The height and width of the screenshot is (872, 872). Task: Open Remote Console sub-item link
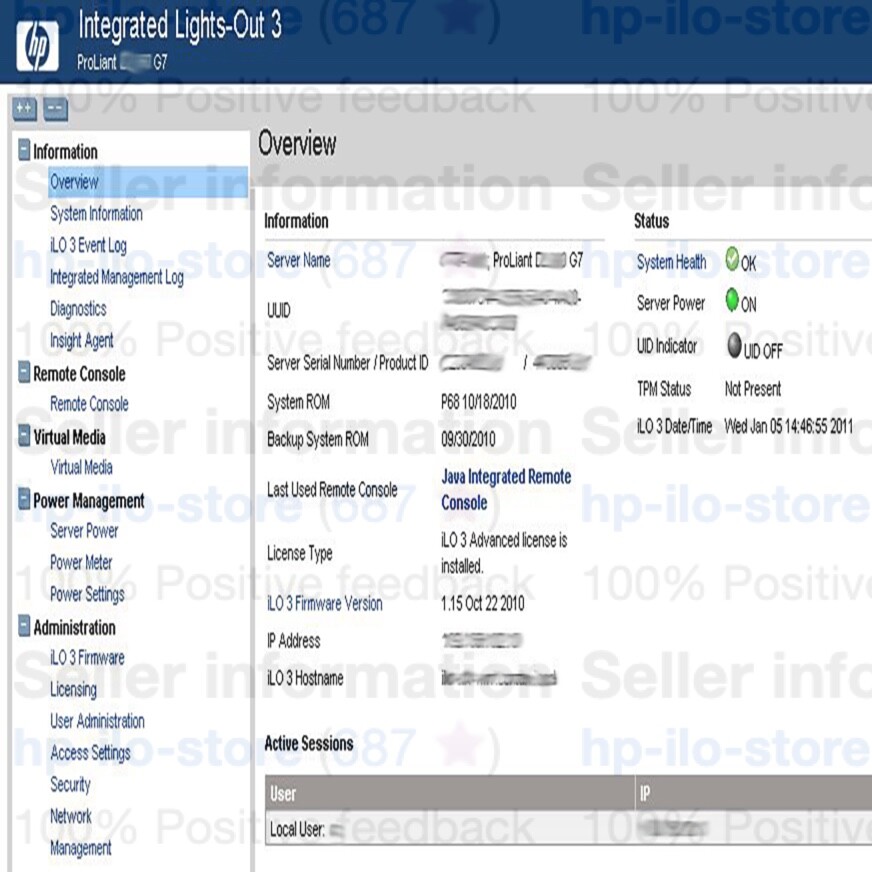click(89, 404)
